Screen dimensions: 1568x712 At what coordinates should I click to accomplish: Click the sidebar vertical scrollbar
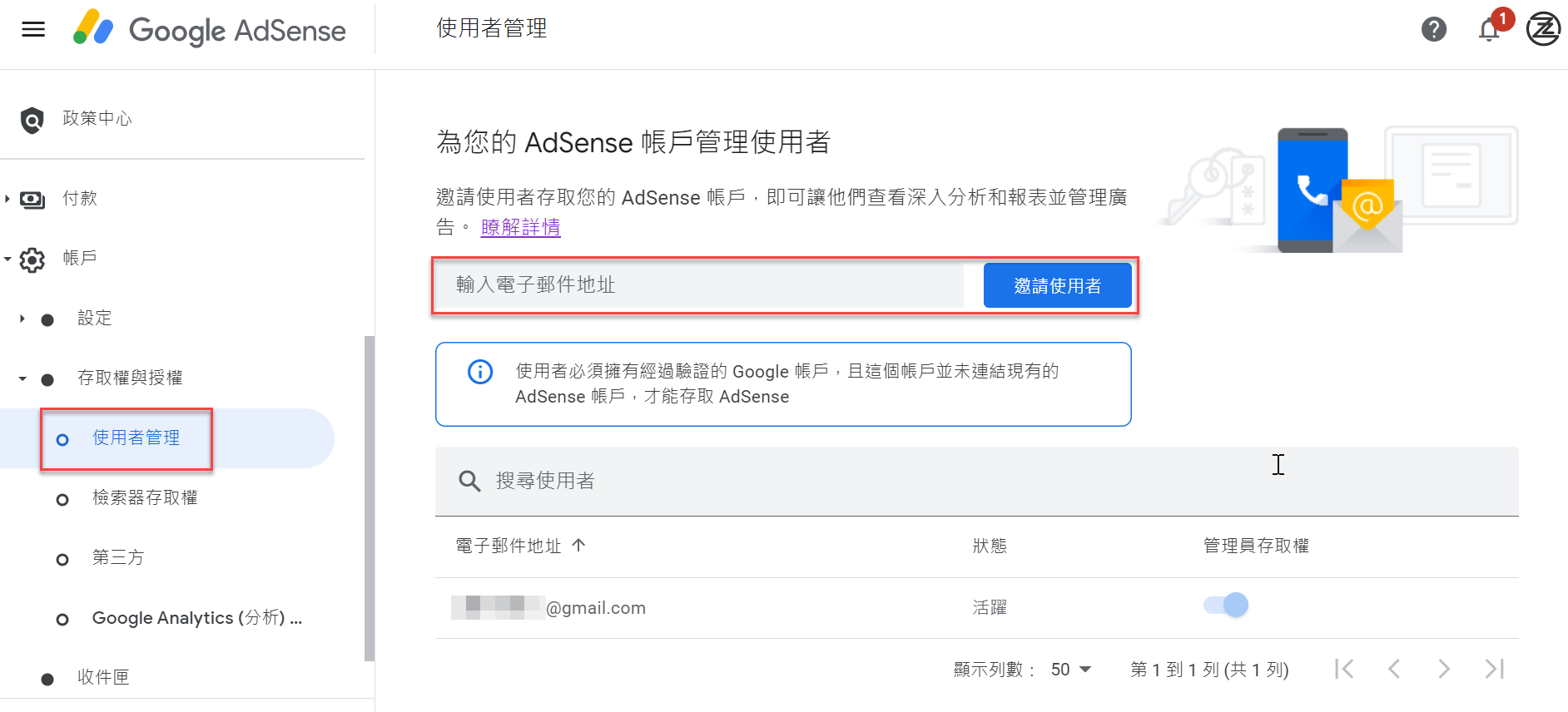(x=369, y=498)
